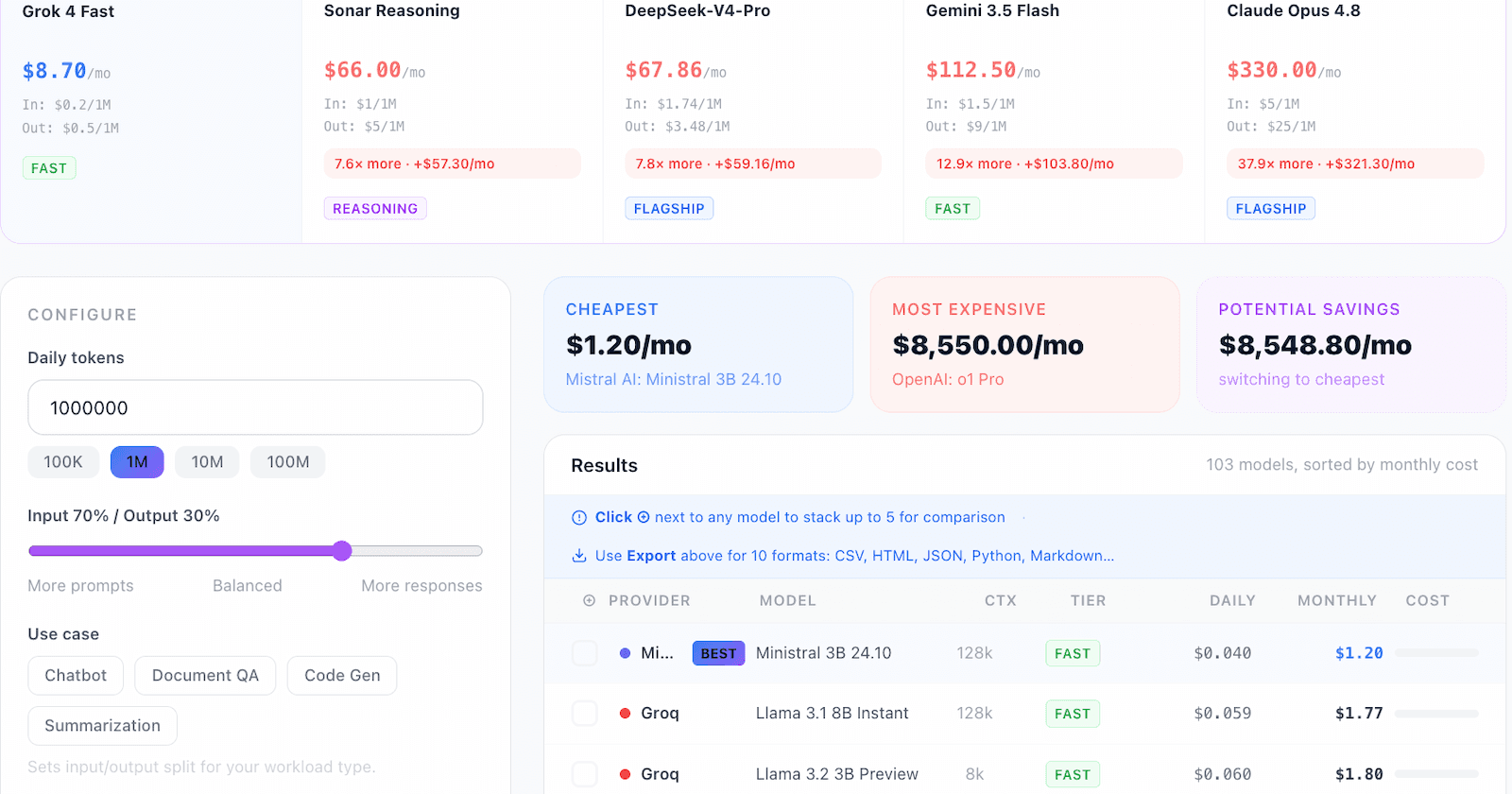Screen dimensions: 1512x794
Task: Click the Gemini 3.5 Flash card title
Action: (x=992, y=10)
